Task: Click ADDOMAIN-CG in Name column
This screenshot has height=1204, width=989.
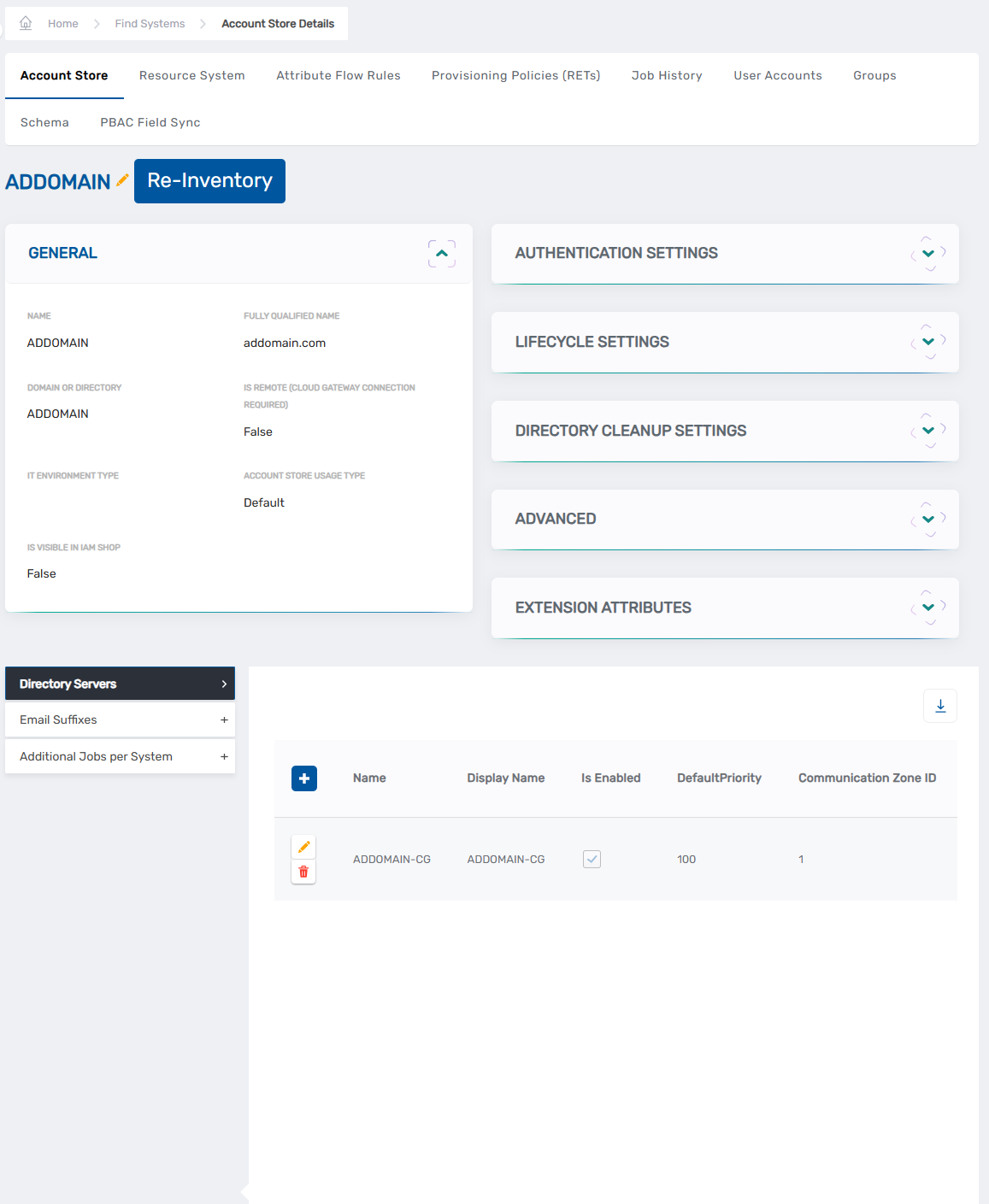Action: click(391, 859)
